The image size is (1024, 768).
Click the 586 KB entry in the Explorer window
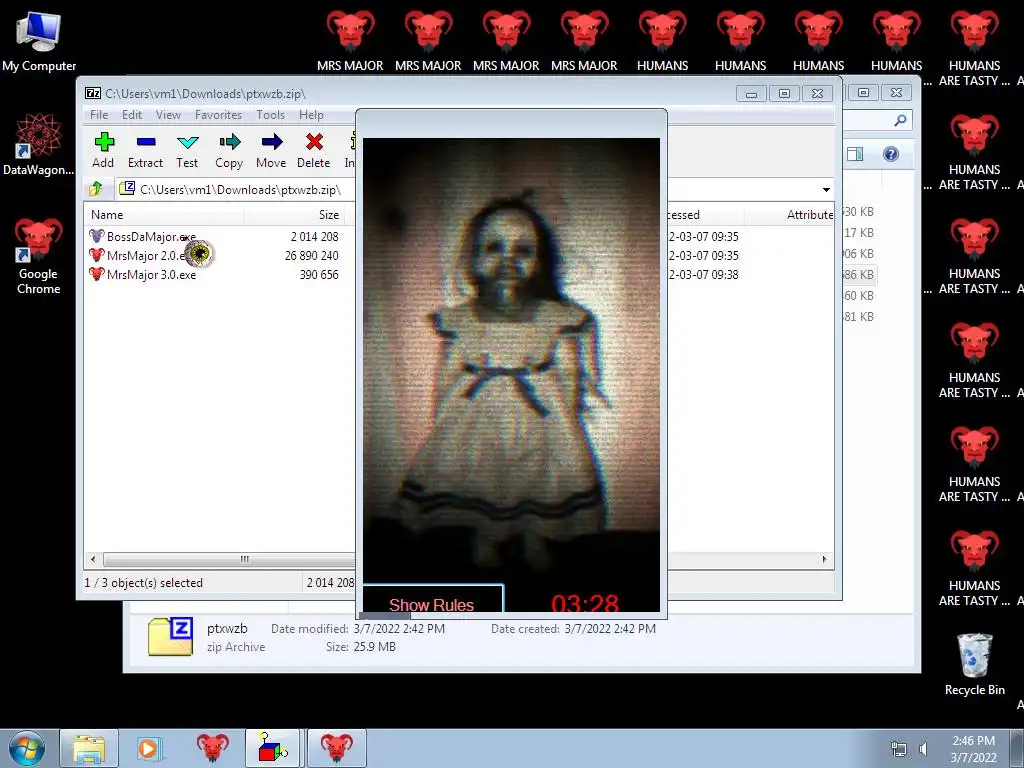point(858,275)
